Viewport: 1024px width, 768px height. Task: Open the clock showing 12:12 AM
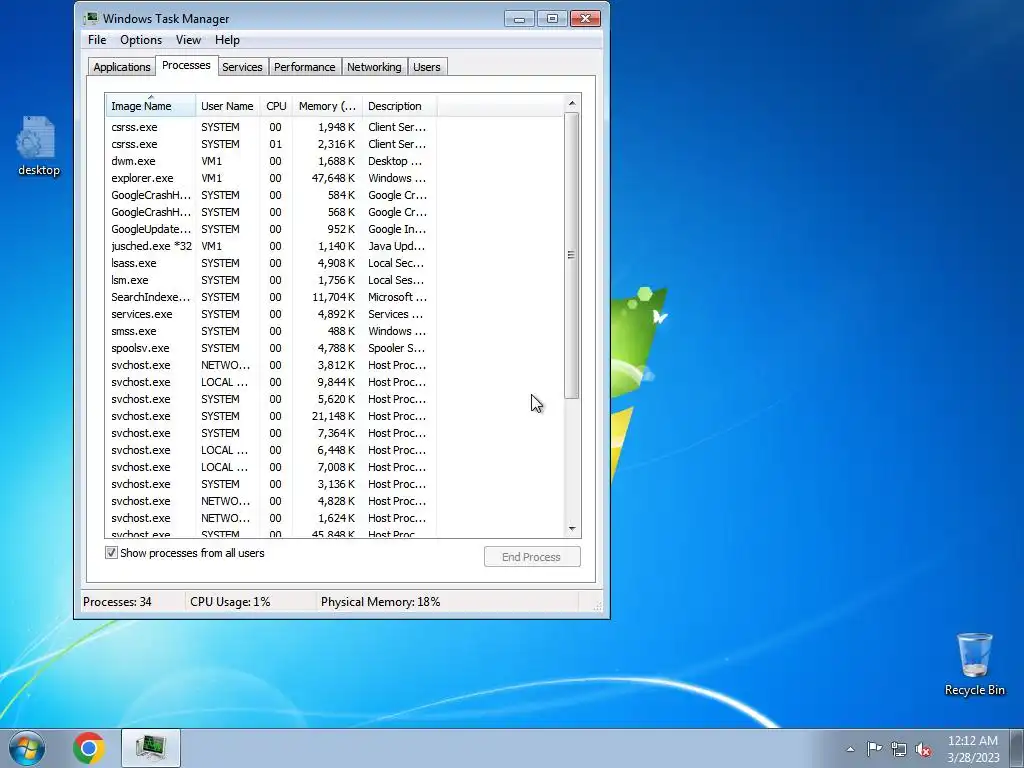973,748
